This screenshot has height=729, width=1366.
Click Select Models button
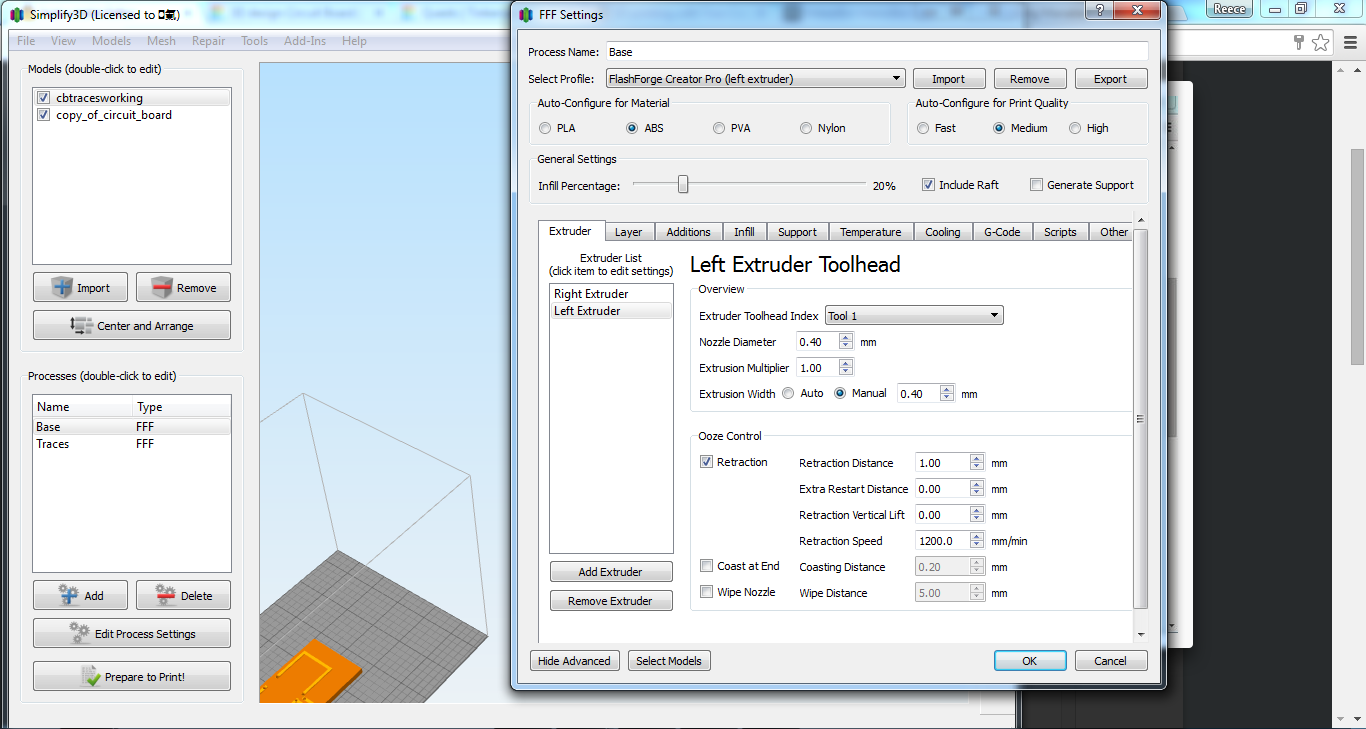click(669, 661)
